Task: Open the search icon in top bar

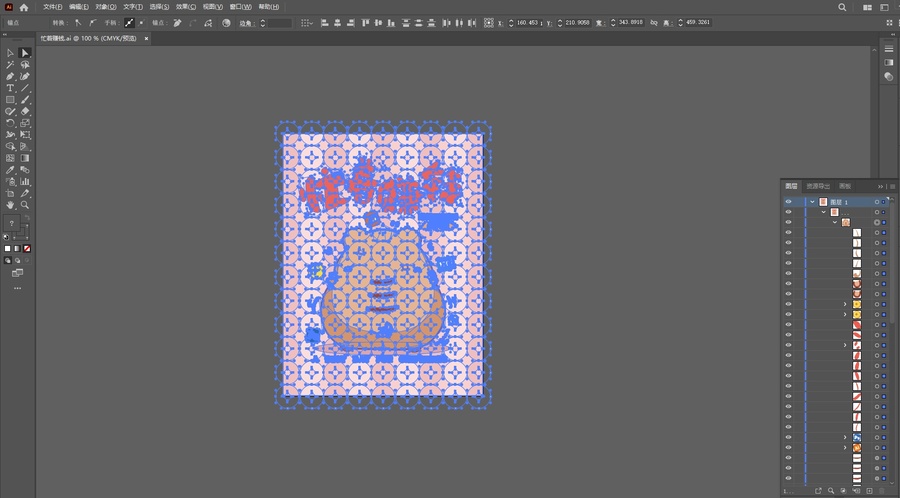Action: click(x=842, y=7)
